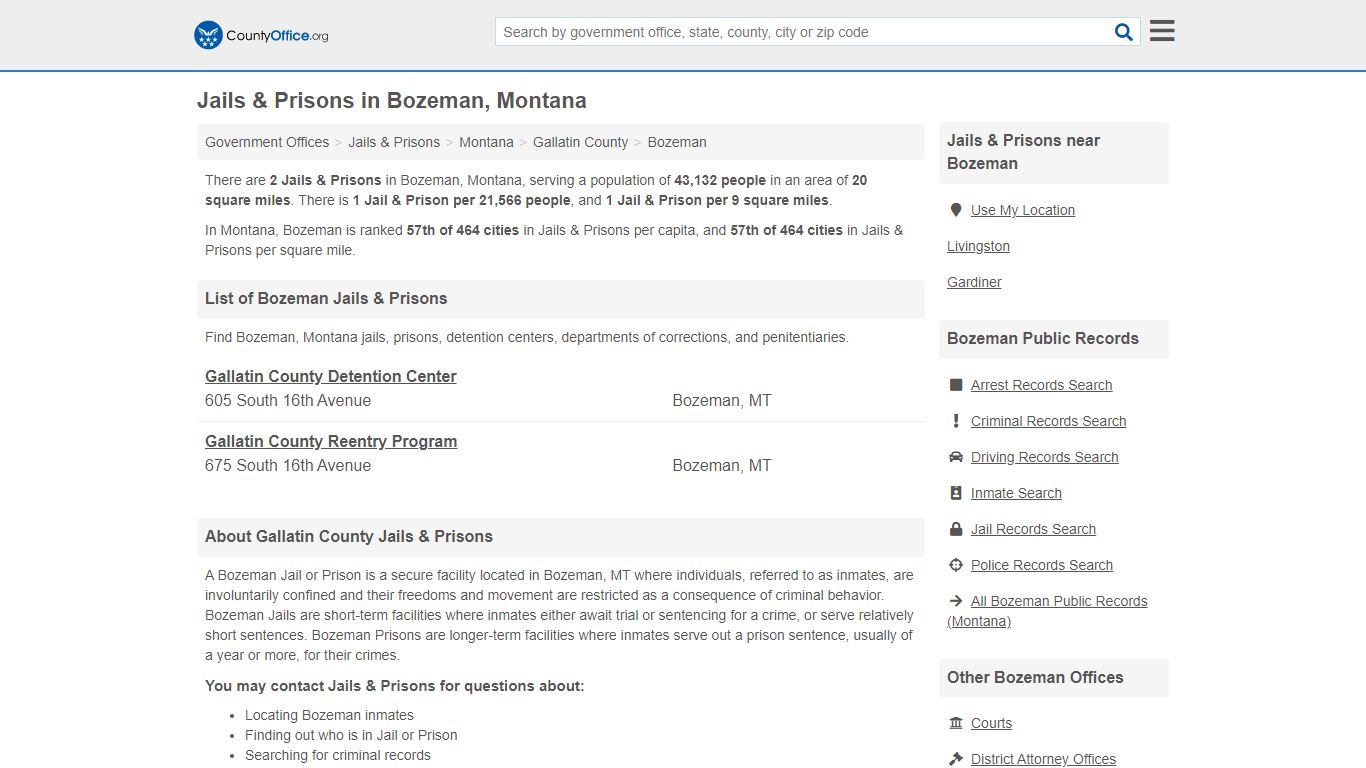Open Driving Records Search link
This screenshot has height=768, width=1366.
pyautogui.click(x=1044, y=457)
